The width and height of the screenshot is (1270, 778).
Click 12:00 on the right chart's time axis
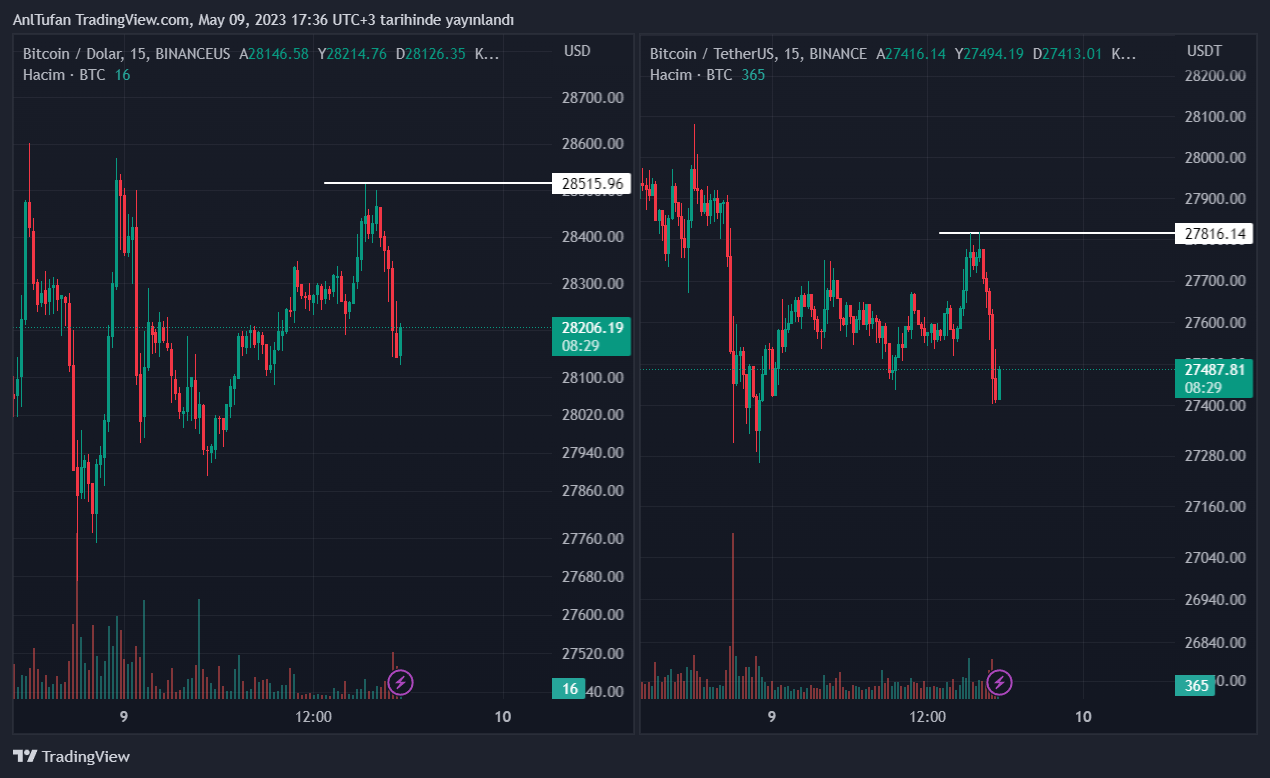tap(927, 716)
